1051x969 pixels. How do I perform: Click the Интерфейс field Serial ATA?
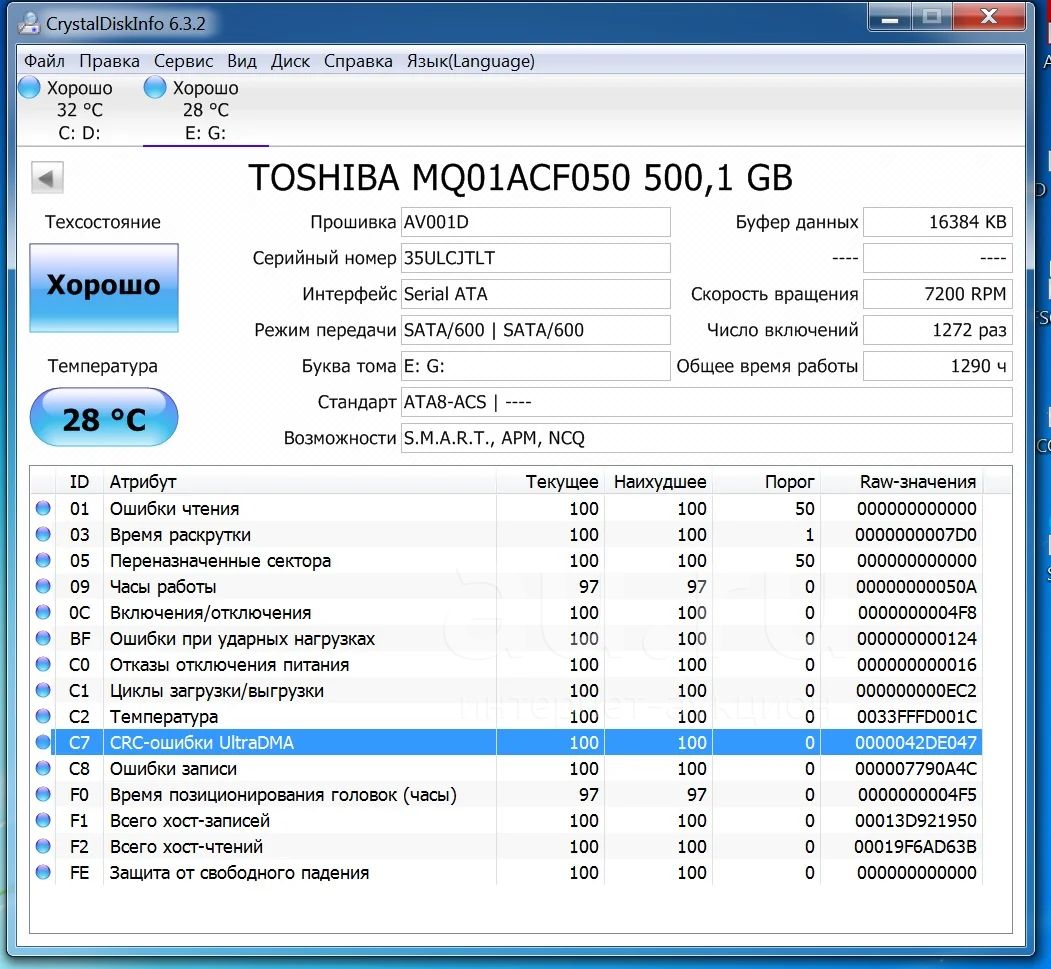click(x=536, y=294)
